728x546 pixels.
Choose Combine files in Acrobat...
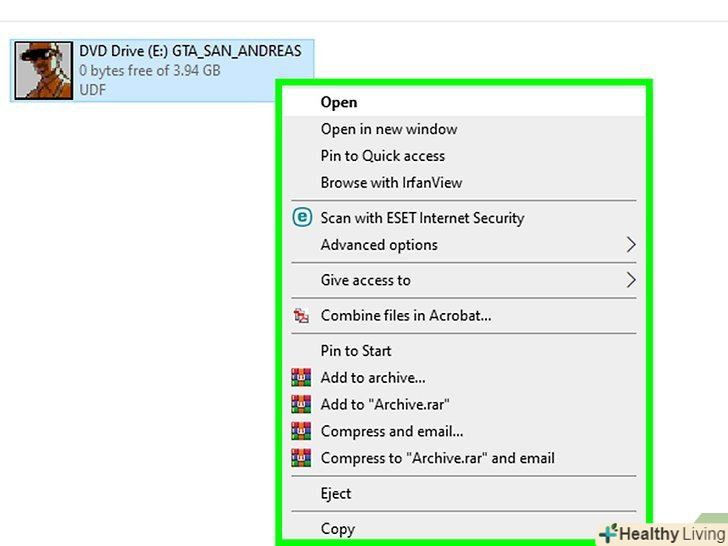click(464, 316)
